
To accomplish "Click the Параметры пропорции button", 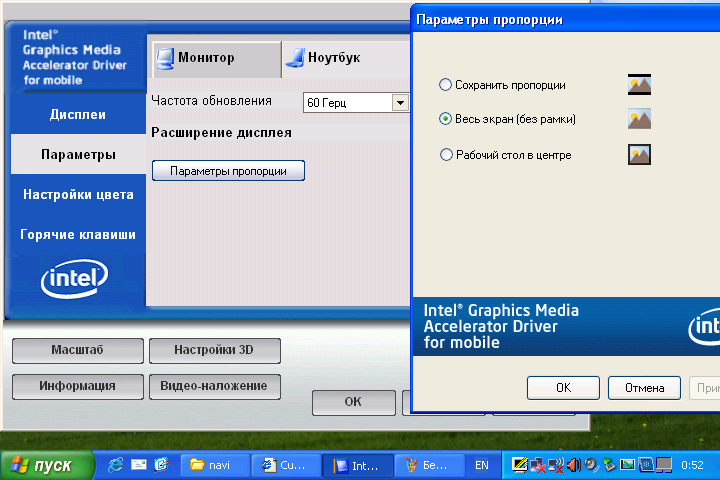I will click(x=228, y=171).
